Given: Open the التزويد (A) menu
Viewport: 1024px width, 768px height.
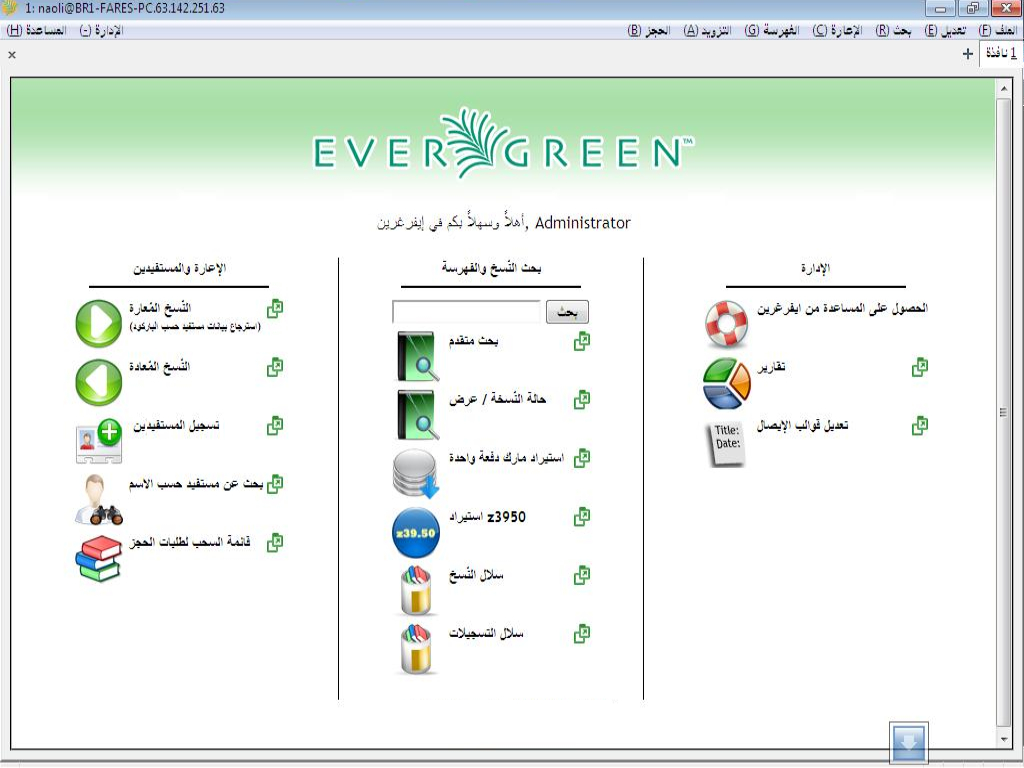Looking at the screenshot, I should [x=707, y=30].
